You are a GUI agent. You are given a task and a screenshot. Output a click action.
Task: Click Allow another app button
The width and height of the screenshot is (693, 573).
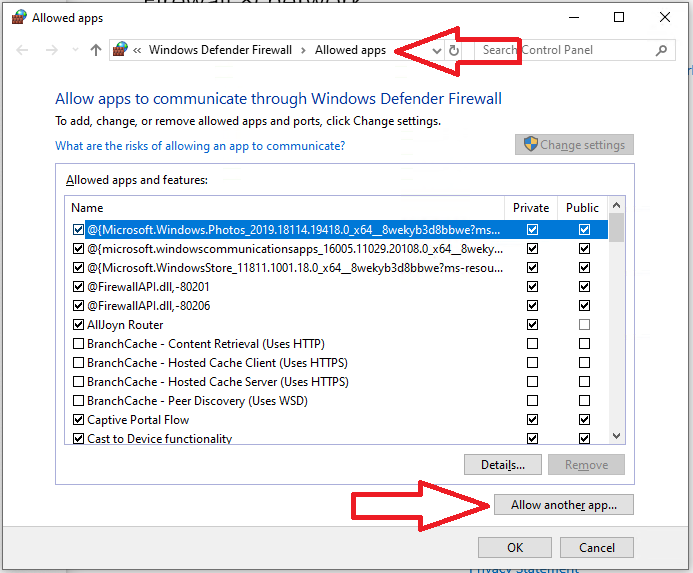564,504
